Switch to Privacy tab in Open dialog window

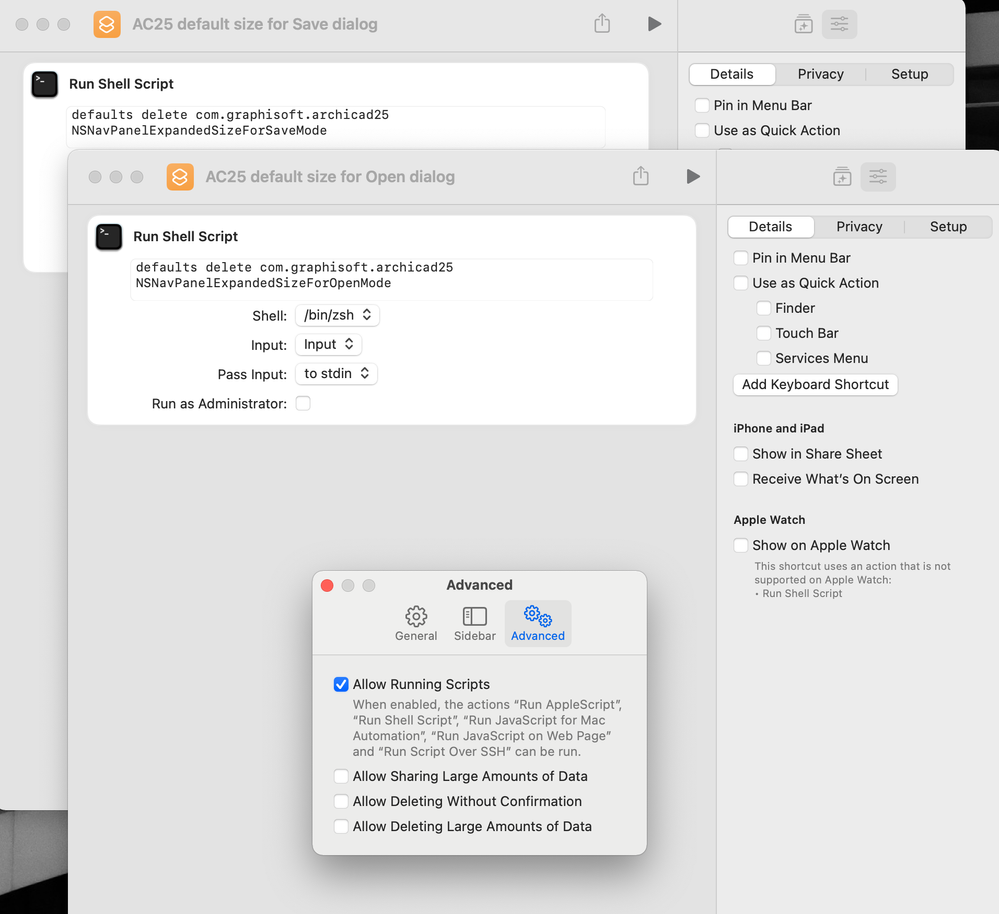click(859, 227)
